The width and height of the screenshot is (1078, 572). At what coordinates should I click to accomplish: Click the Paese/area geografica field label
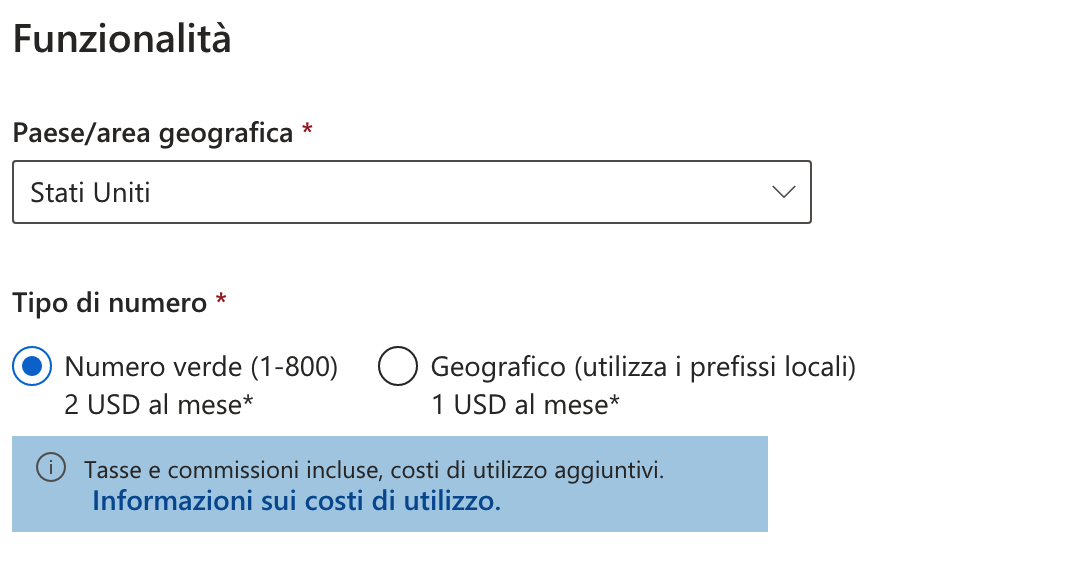[x=153, y=133]
